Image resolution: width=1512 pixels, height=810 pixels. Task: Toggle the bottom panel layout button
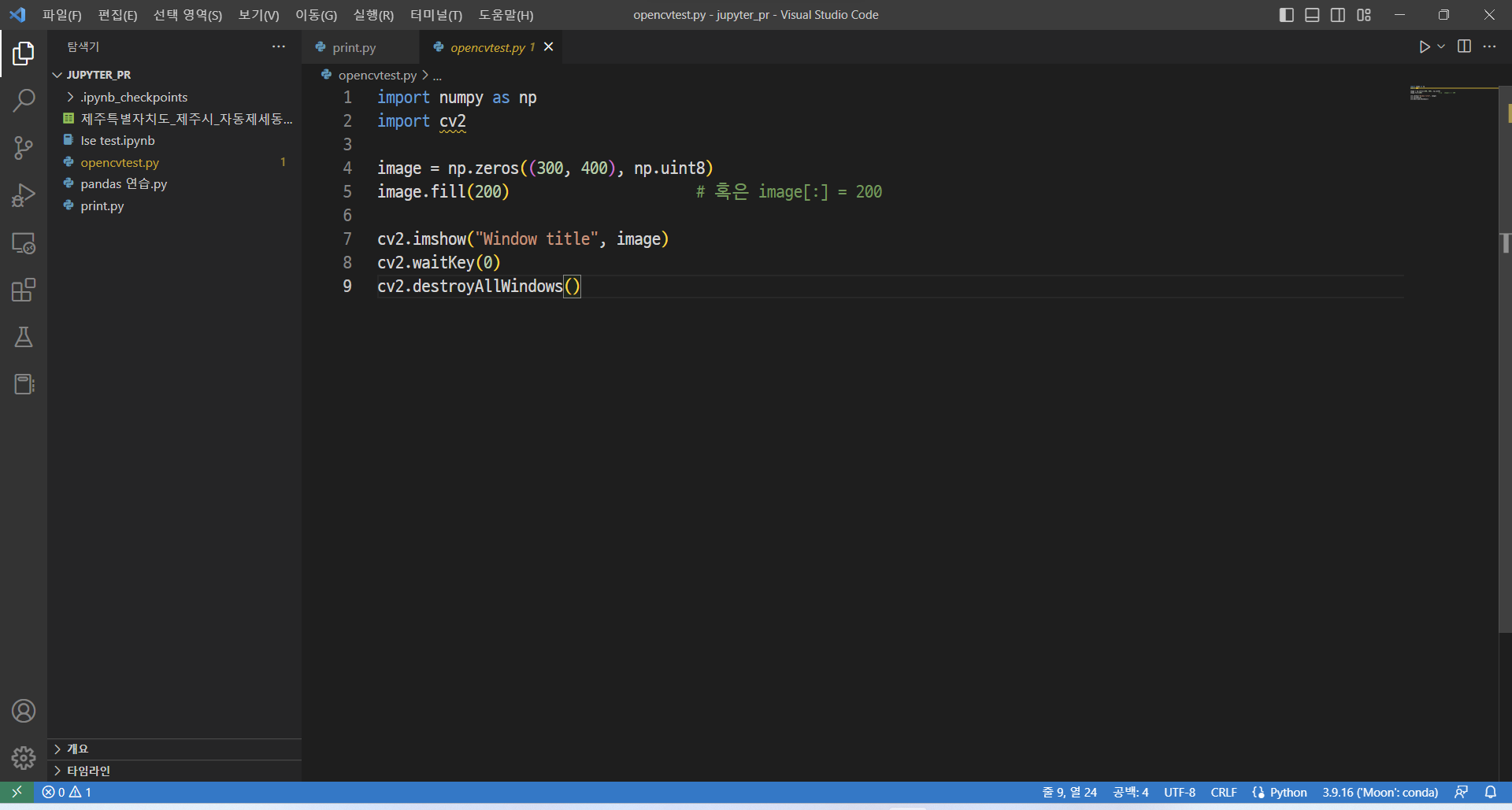[1312, 15]
